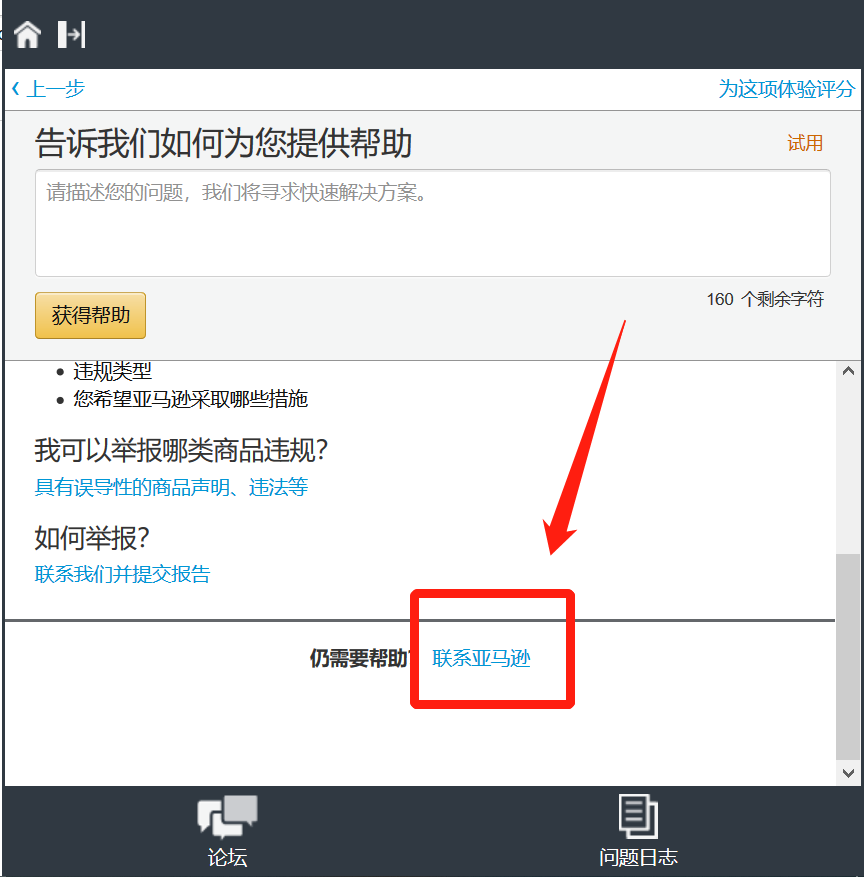Focus the problem description text box
This screenshot has width=864, height=877.
432,223
